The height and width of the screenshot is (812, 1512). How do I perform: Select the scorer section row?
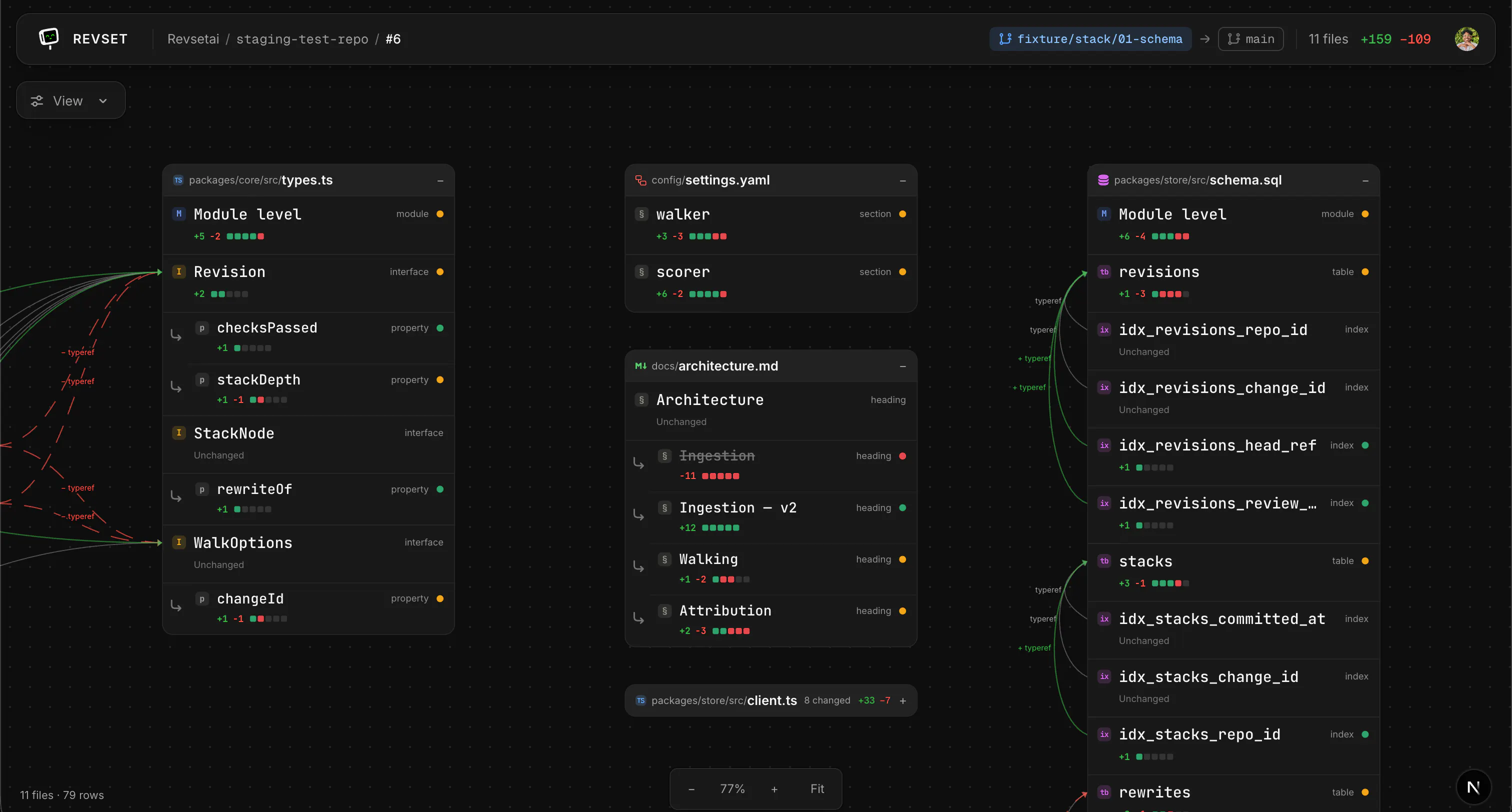click(x=770, y=282)
